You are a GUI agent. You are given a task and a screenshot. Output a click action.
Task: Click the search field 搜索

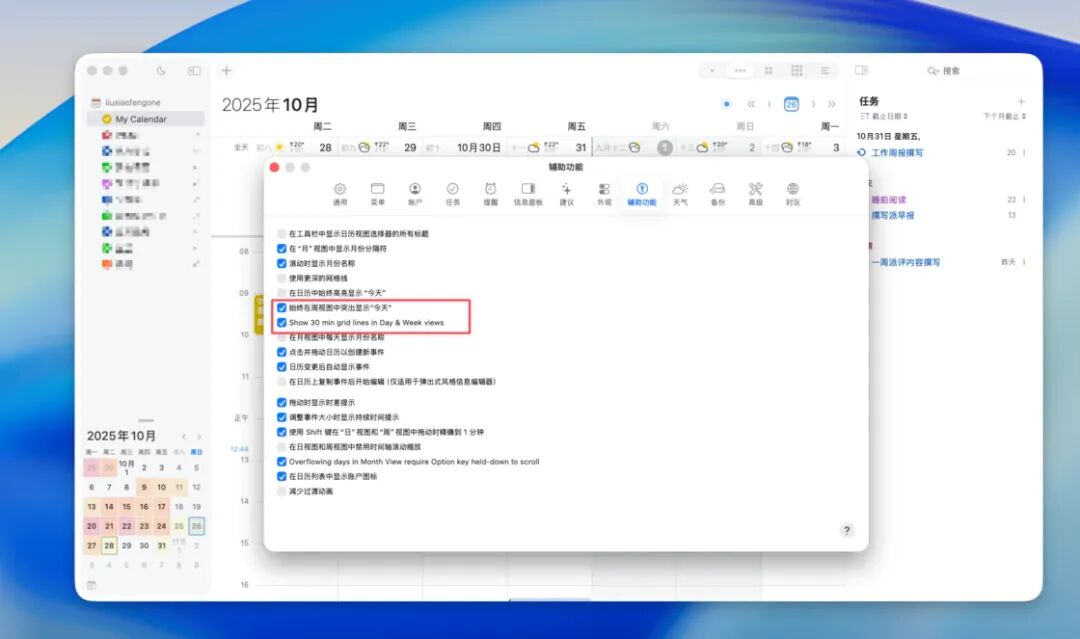(977, 70)
